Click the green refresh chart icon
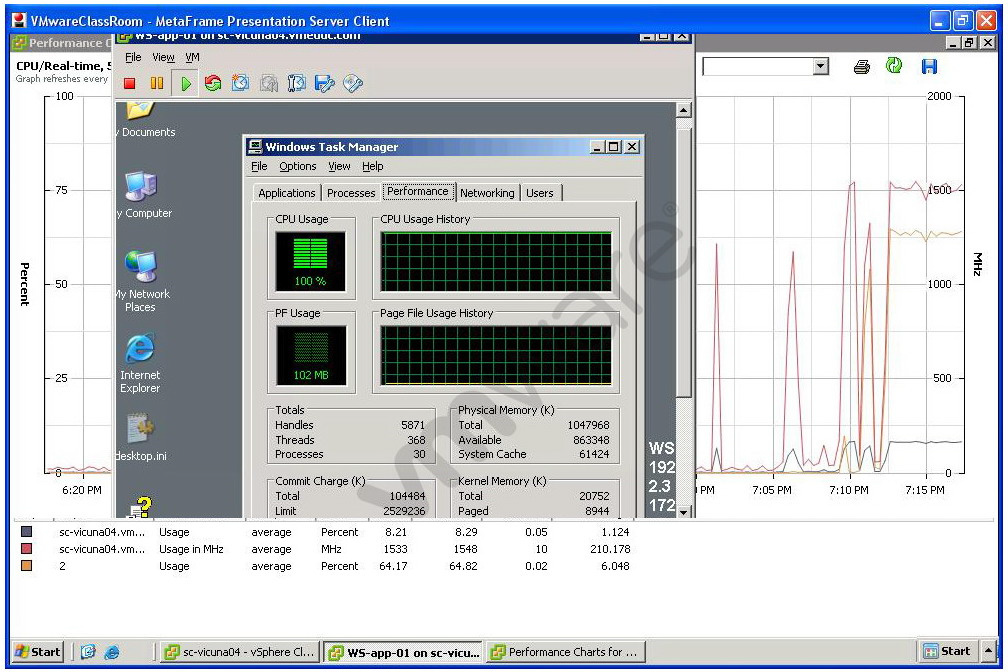 [894, 66]
